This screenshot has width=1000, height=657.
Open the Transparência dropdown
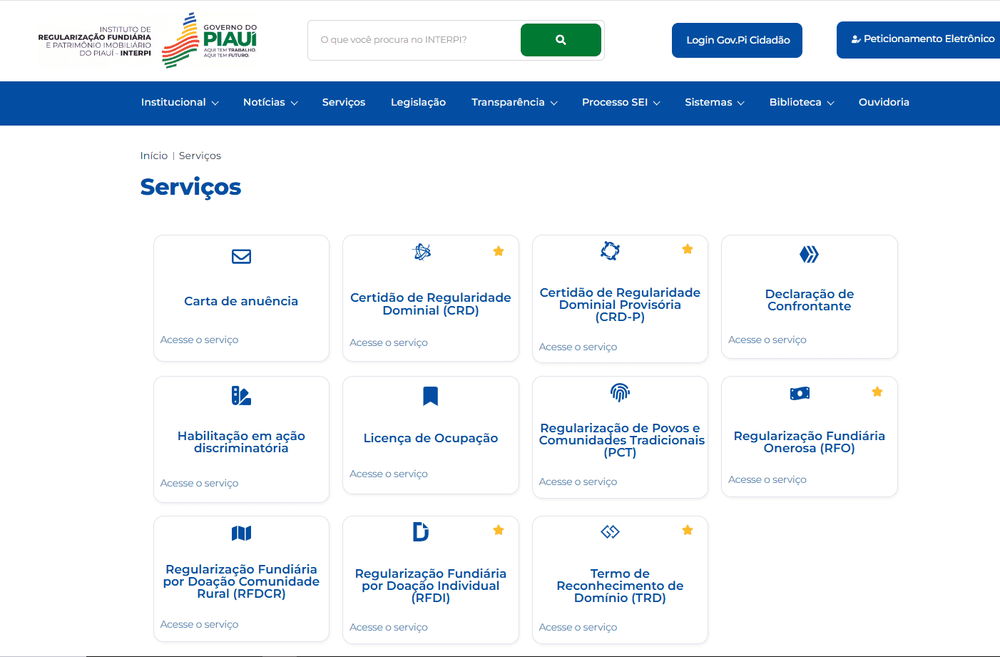[x=514, y=102]
